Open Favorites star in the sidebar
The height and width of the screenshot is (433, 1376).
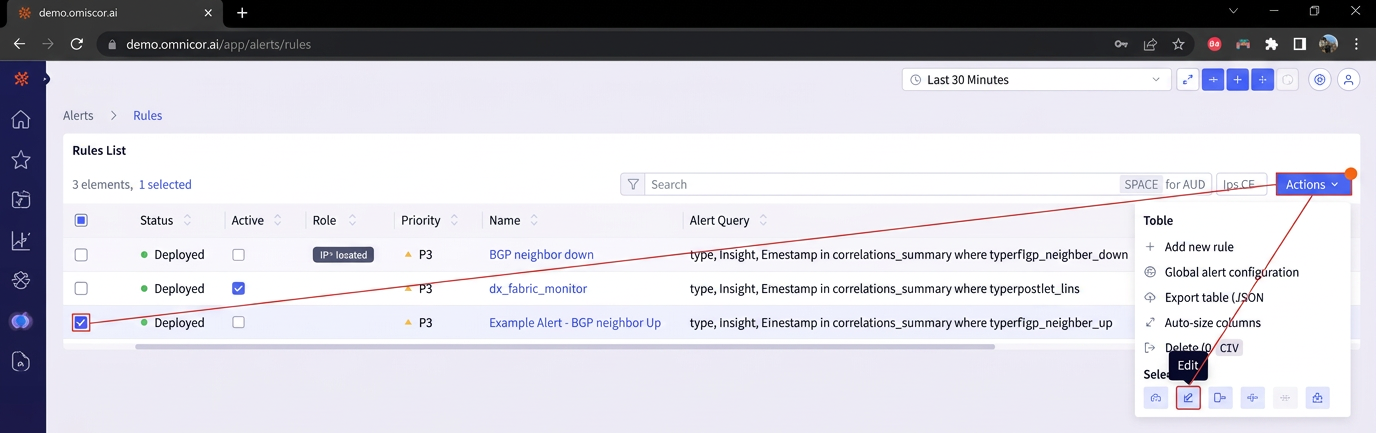[x=21, y=160]
